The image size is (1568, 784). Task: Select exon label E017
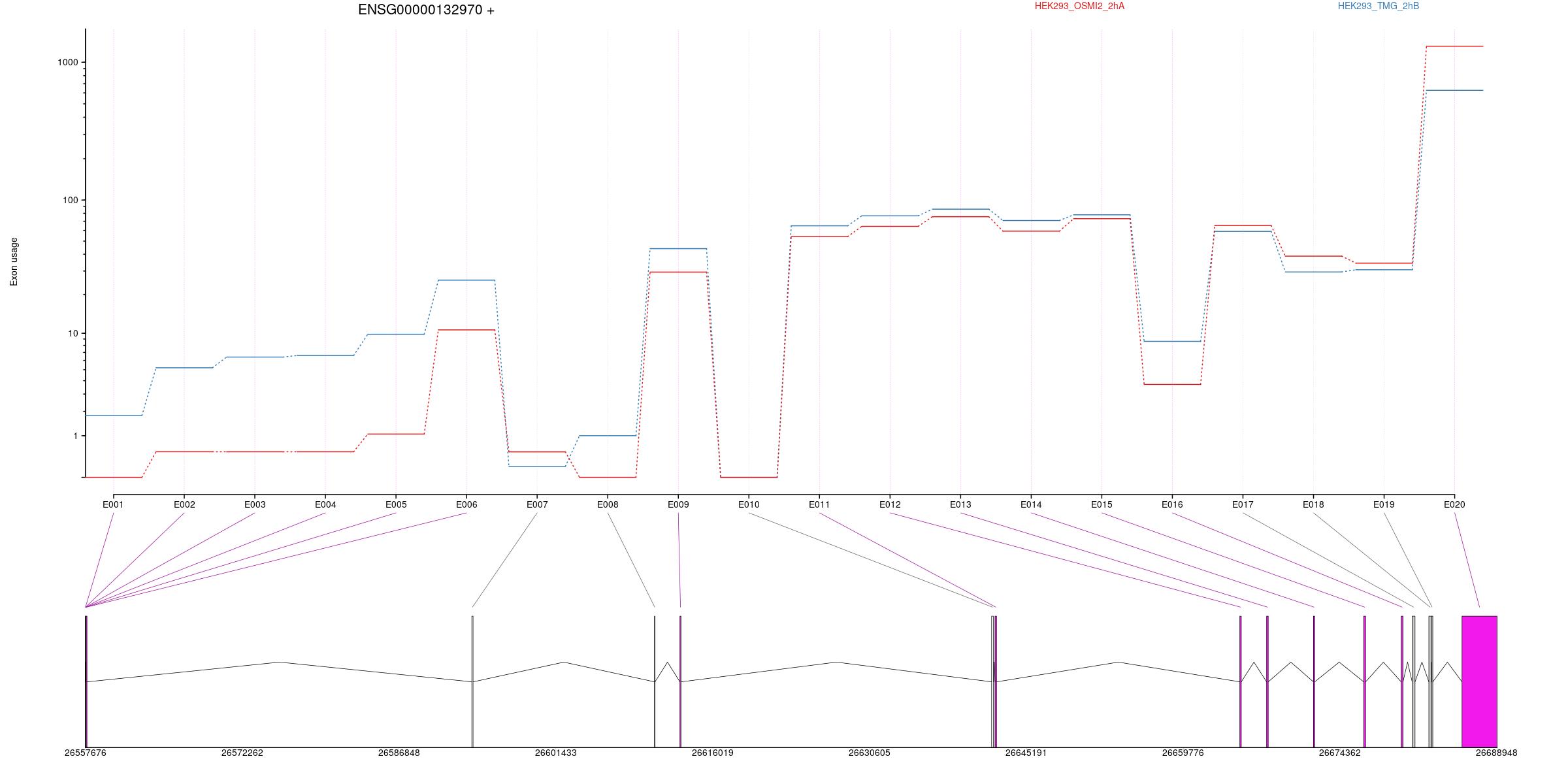[x=1243, y=504]
